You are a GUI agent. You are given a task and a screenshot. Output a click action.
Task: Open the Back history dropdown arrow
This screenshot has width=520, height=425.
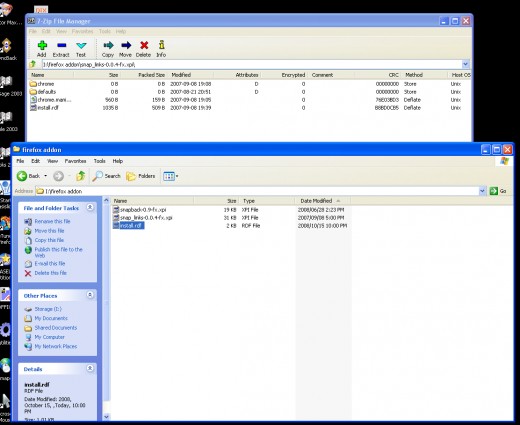pyautogui.click(x=46, y=176)
